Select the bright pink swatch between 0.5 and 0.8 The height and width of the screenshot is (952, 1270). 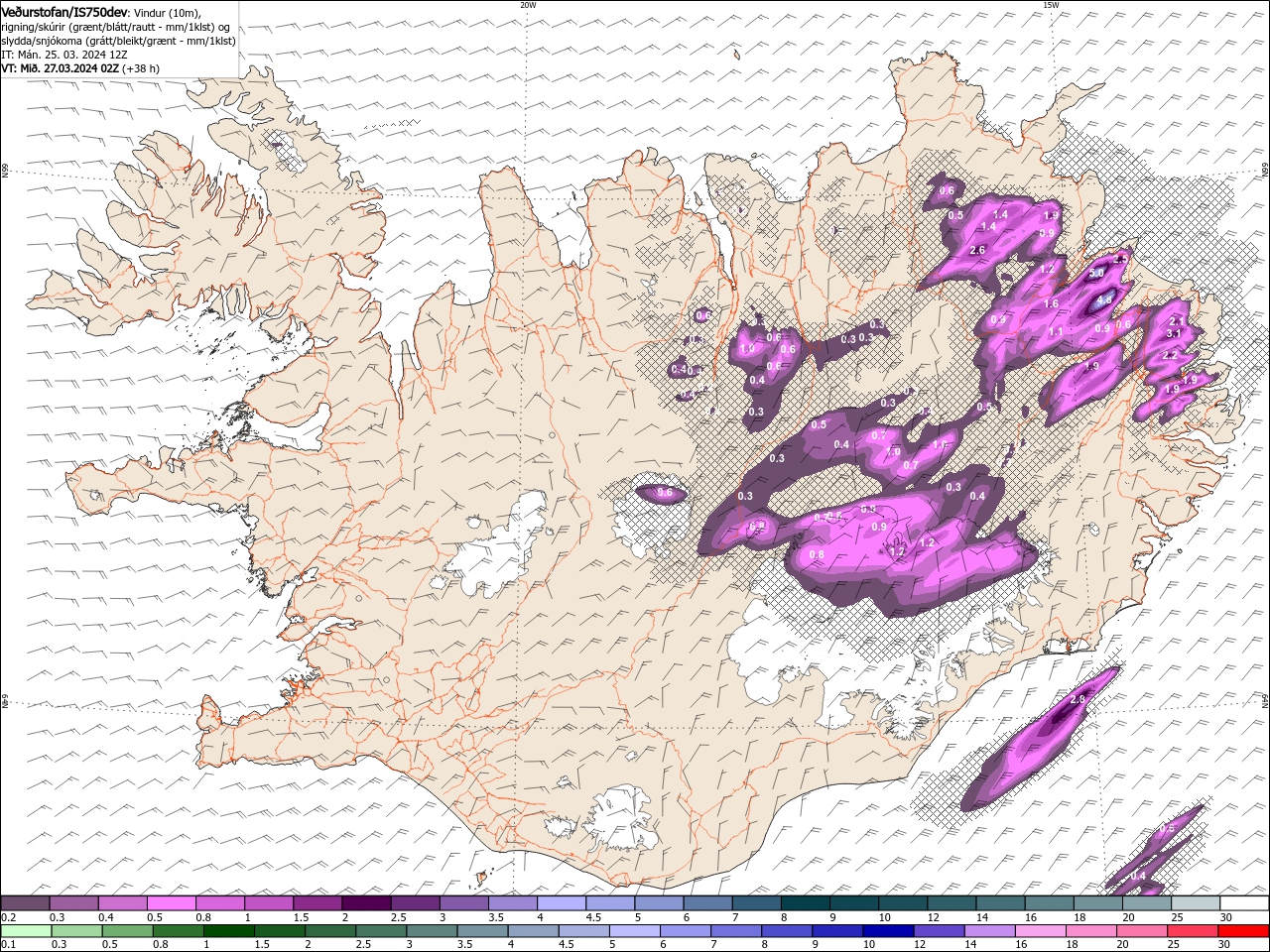coord(171,903)
